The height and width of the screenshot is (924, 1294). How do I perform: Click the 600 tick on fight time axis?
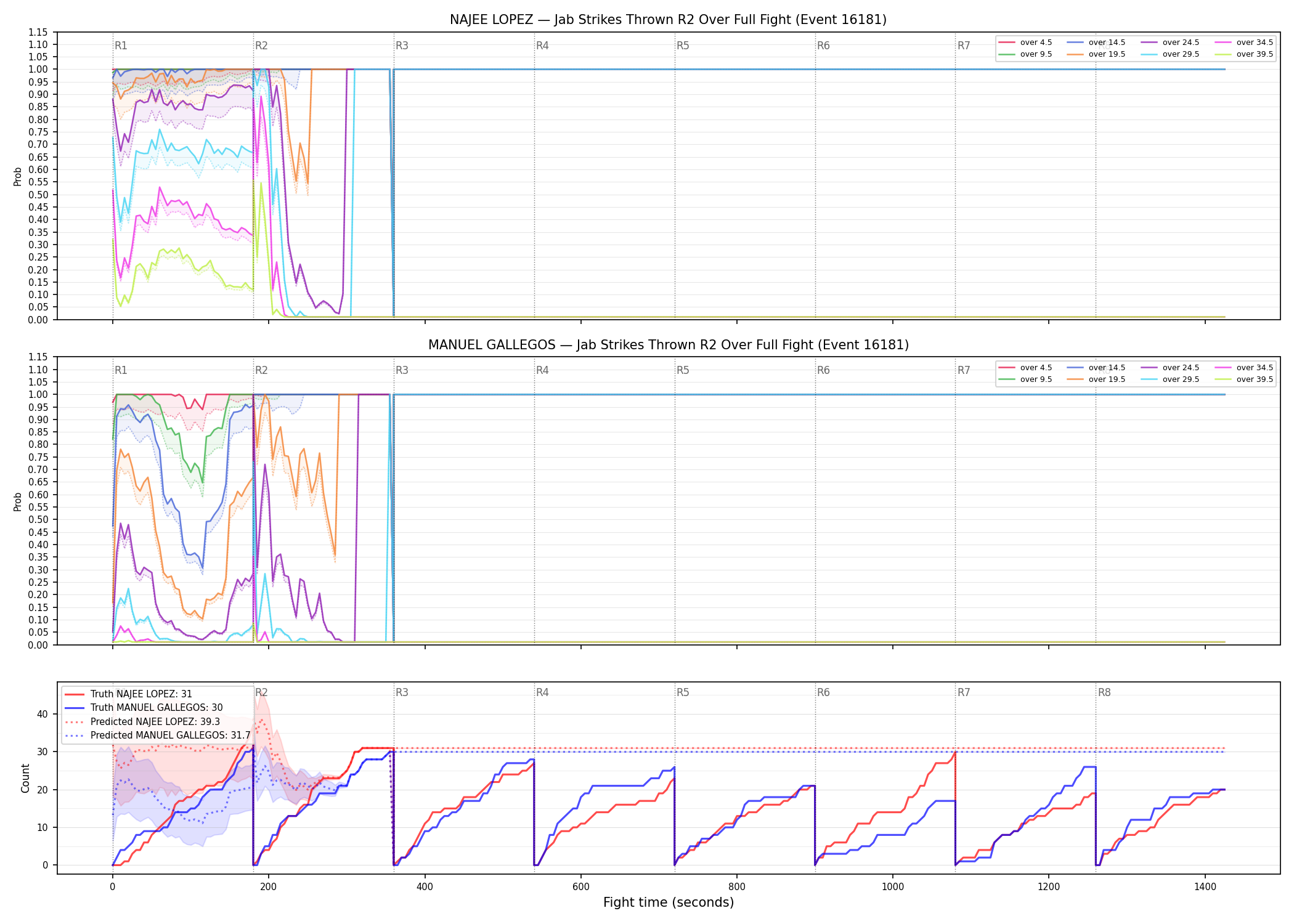pos(580,887)
